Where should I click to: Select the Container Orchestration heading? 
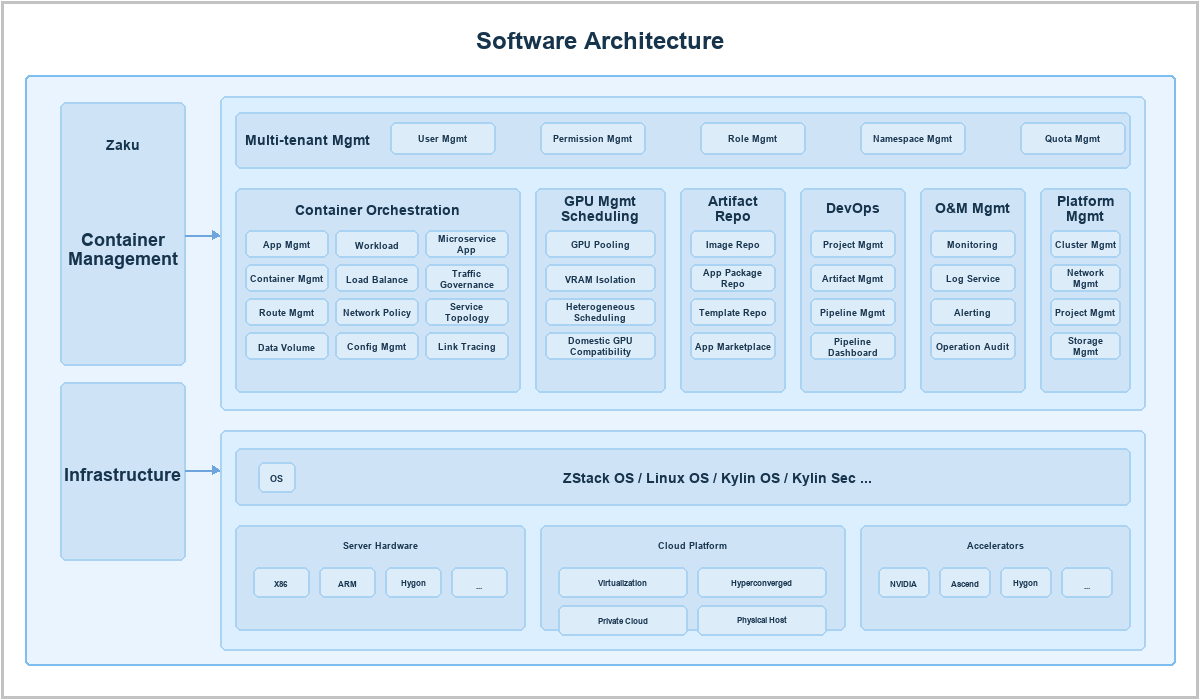pyautogui.click(x=377, y=210)
